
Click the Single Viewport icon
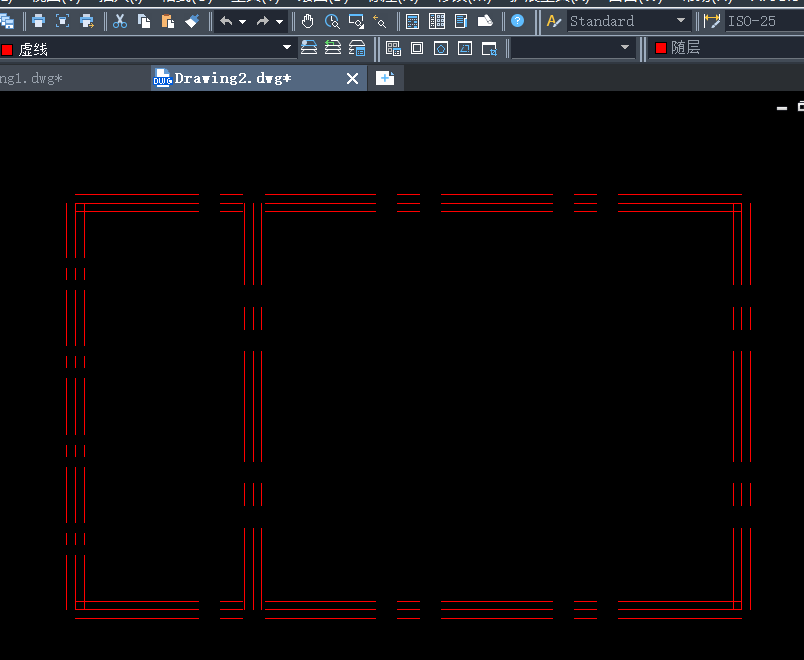pos(417,48)
